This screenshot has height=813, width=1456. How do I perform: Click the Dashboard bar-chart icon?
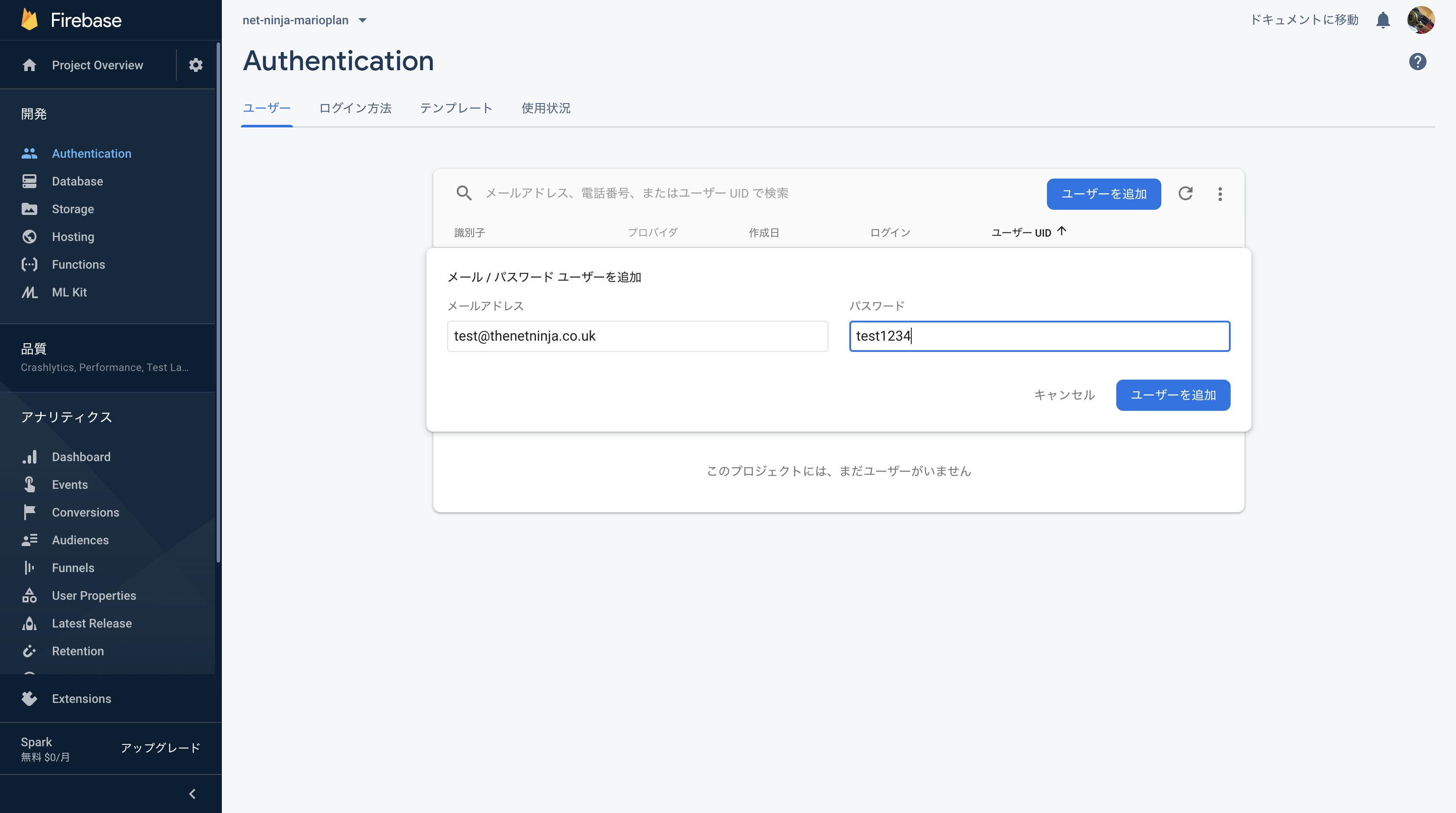point(29,456)
